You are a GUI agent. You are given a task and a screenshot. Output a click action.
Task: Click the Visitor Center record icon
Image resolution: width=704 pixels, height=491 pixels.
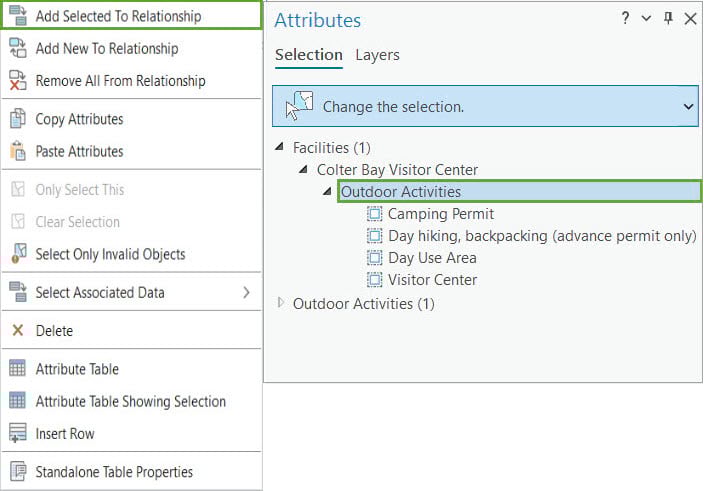[374, 280]
